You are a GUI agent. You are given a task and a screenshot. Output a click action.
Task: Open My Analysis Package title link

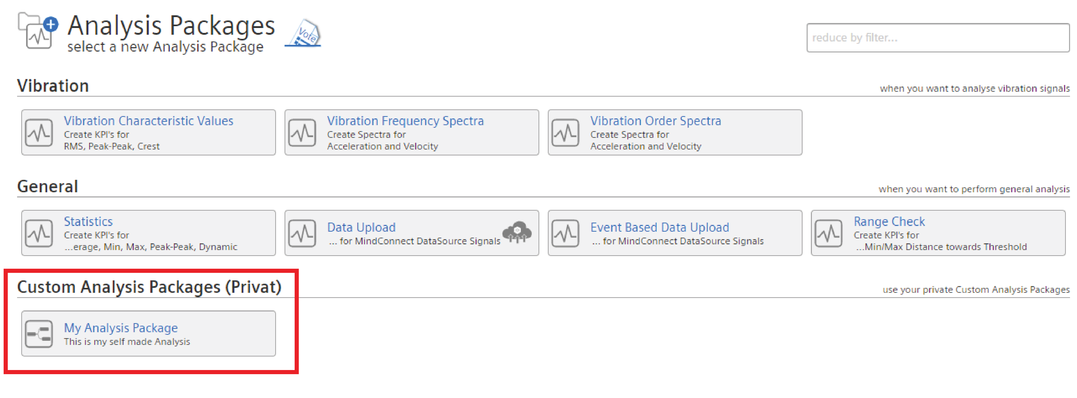[x=121, y=329]
